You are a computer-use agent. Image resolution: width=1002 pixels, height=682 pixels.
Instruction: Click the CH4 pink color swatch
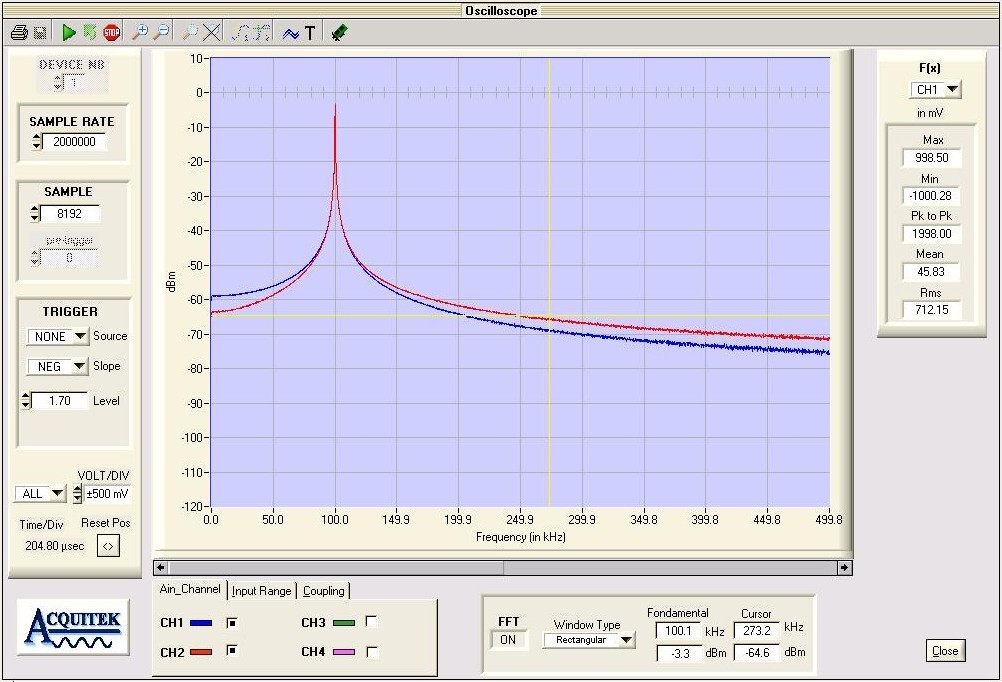(x=344, y=652)
